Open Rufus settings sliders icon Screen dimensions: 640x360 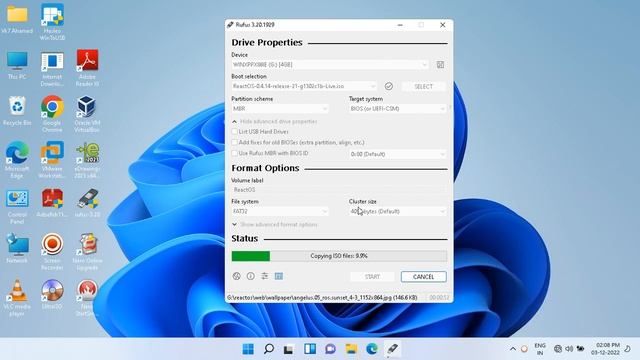click(x=264, y=276)
